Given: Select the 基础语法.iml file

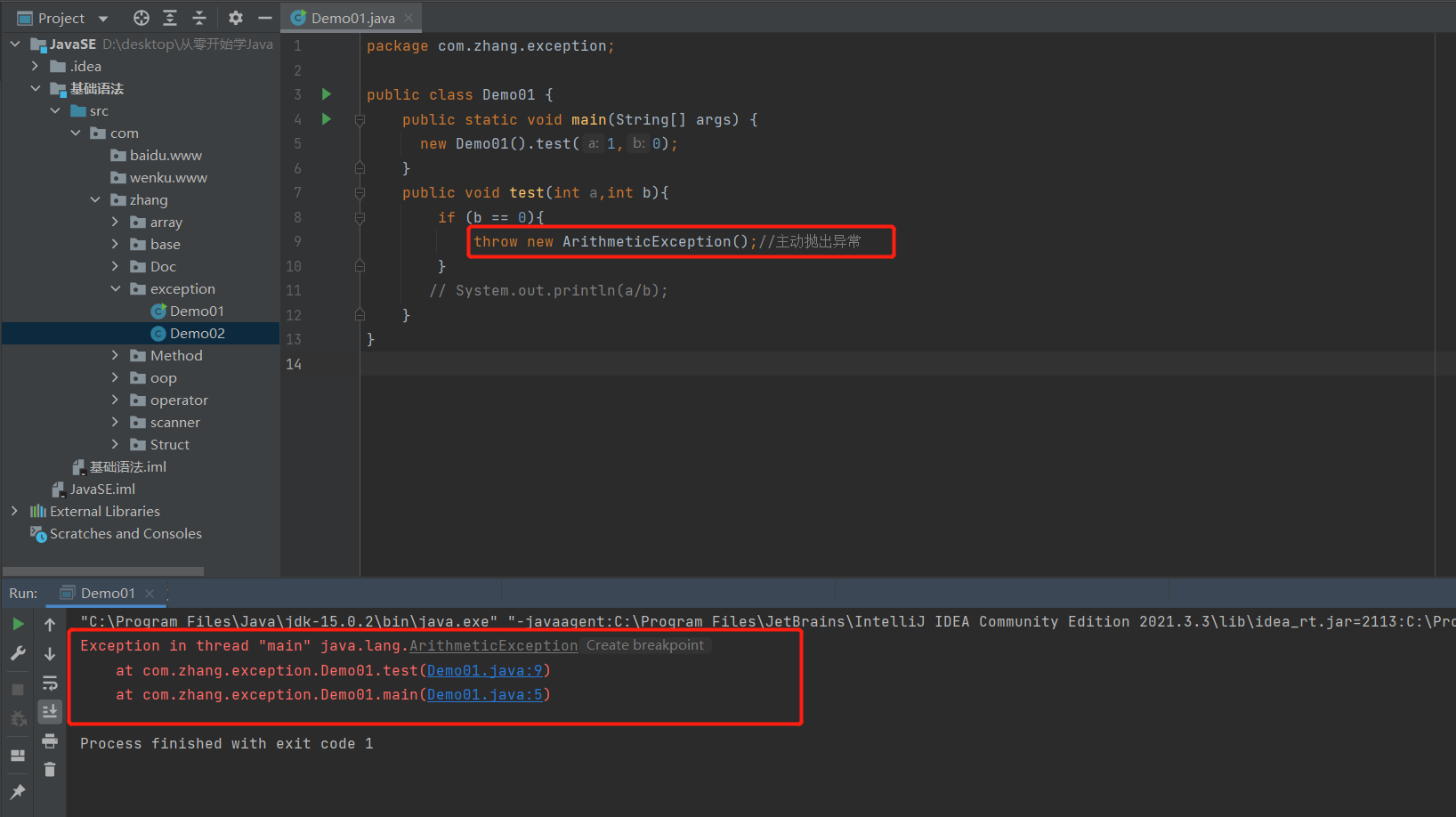Looking at the screenshot, I should 127,466.
